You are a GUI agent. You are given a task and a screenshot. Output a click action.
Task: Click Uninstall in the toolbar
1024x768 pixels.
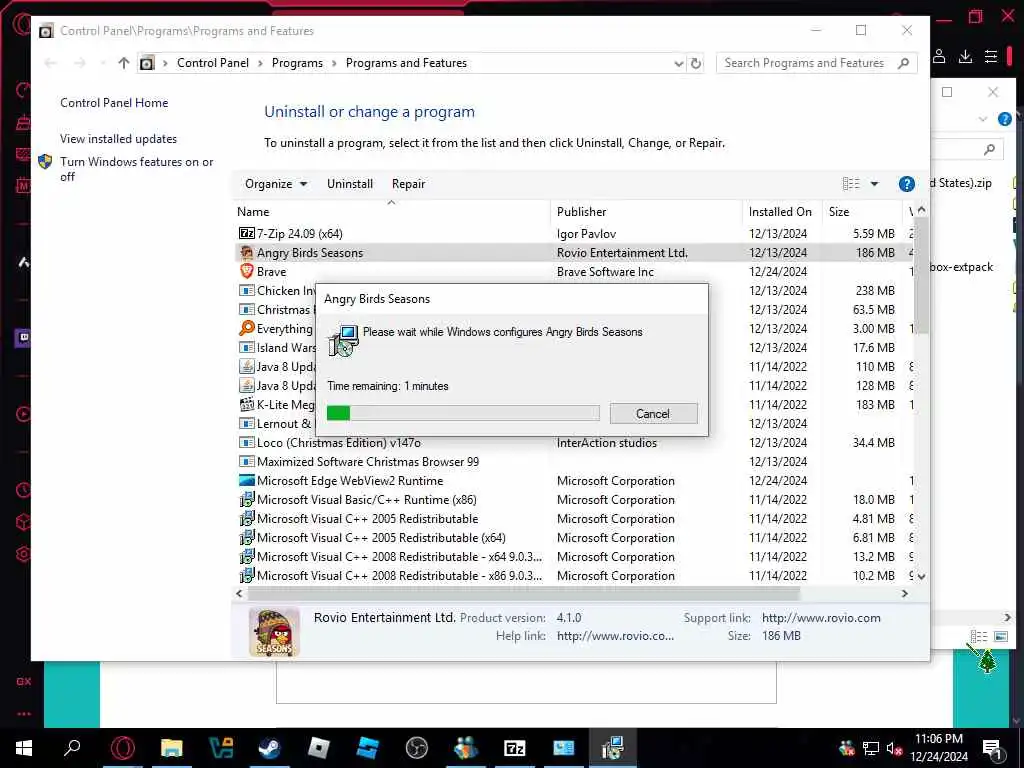pos(350,184)
